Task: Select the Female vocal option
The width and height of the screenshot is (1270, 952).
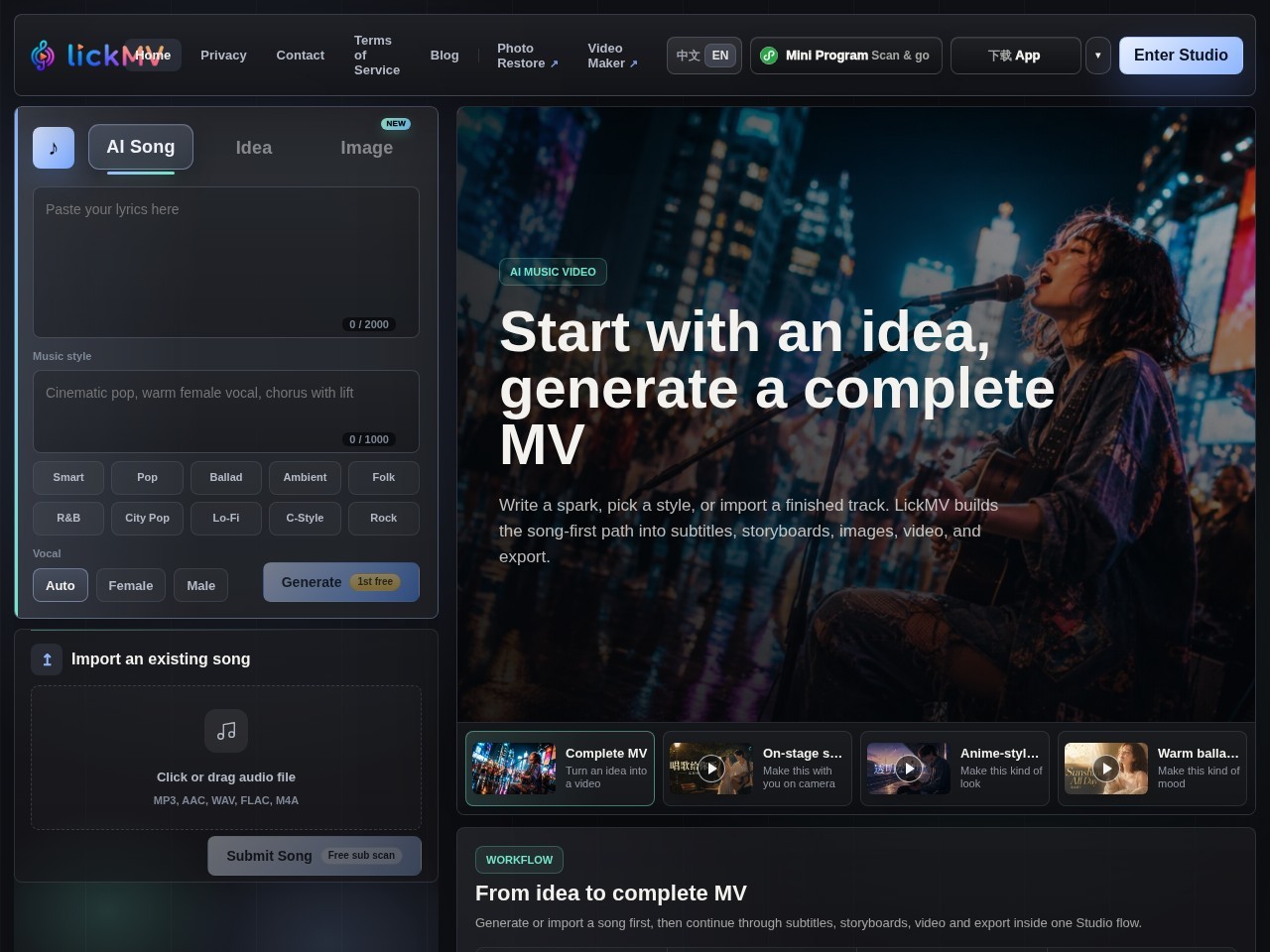Action: (131, 585)
